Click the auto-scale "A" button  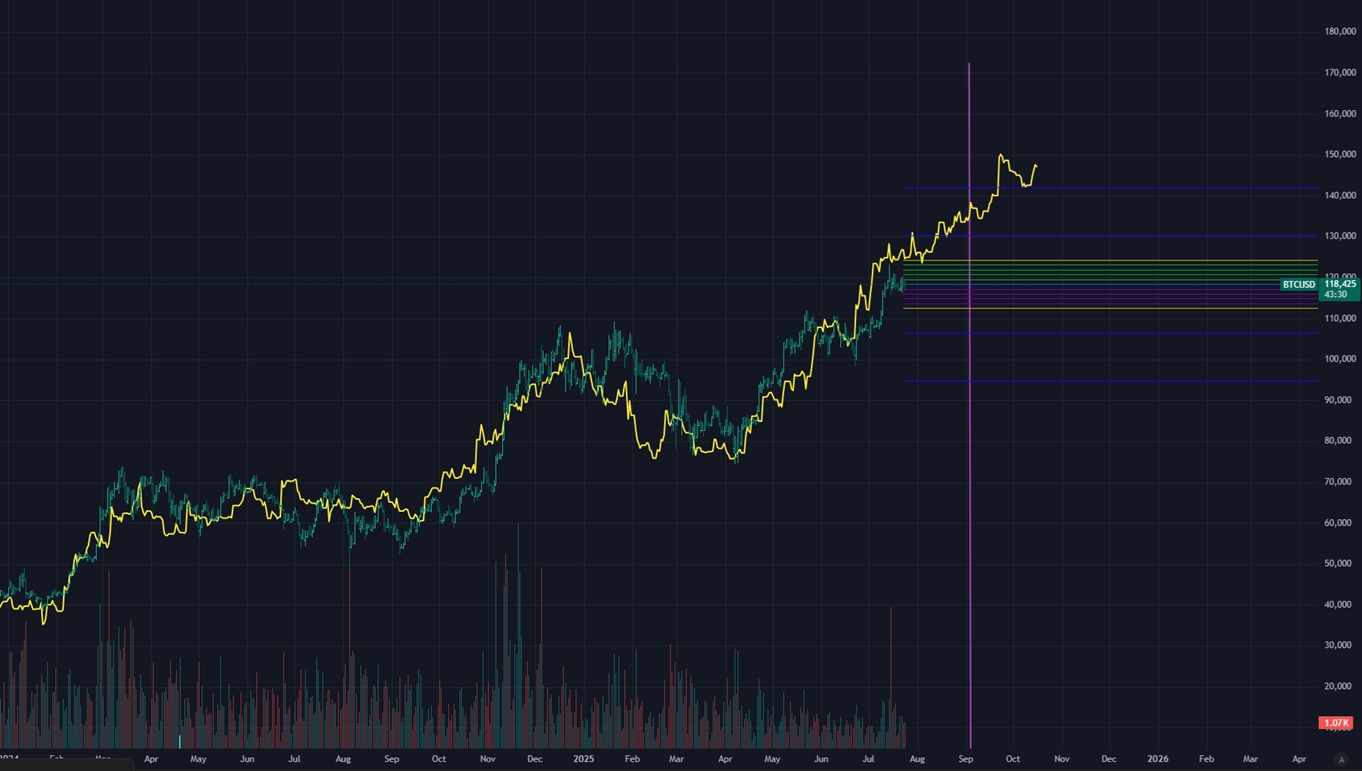pos(1341,760)
